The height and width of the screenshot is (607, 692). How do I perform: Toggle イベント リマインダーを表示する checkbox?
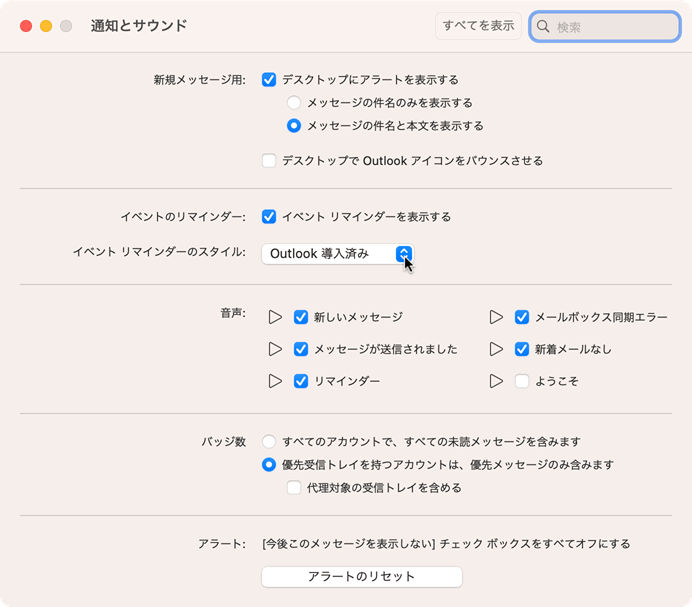pyautogui.click(x=269, y=216)
